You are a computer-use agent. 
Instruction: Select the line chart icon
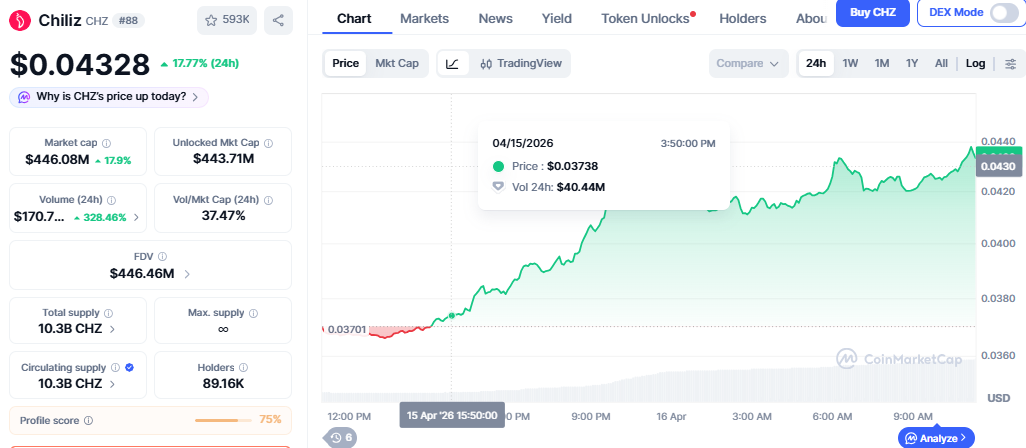point(453,63)
